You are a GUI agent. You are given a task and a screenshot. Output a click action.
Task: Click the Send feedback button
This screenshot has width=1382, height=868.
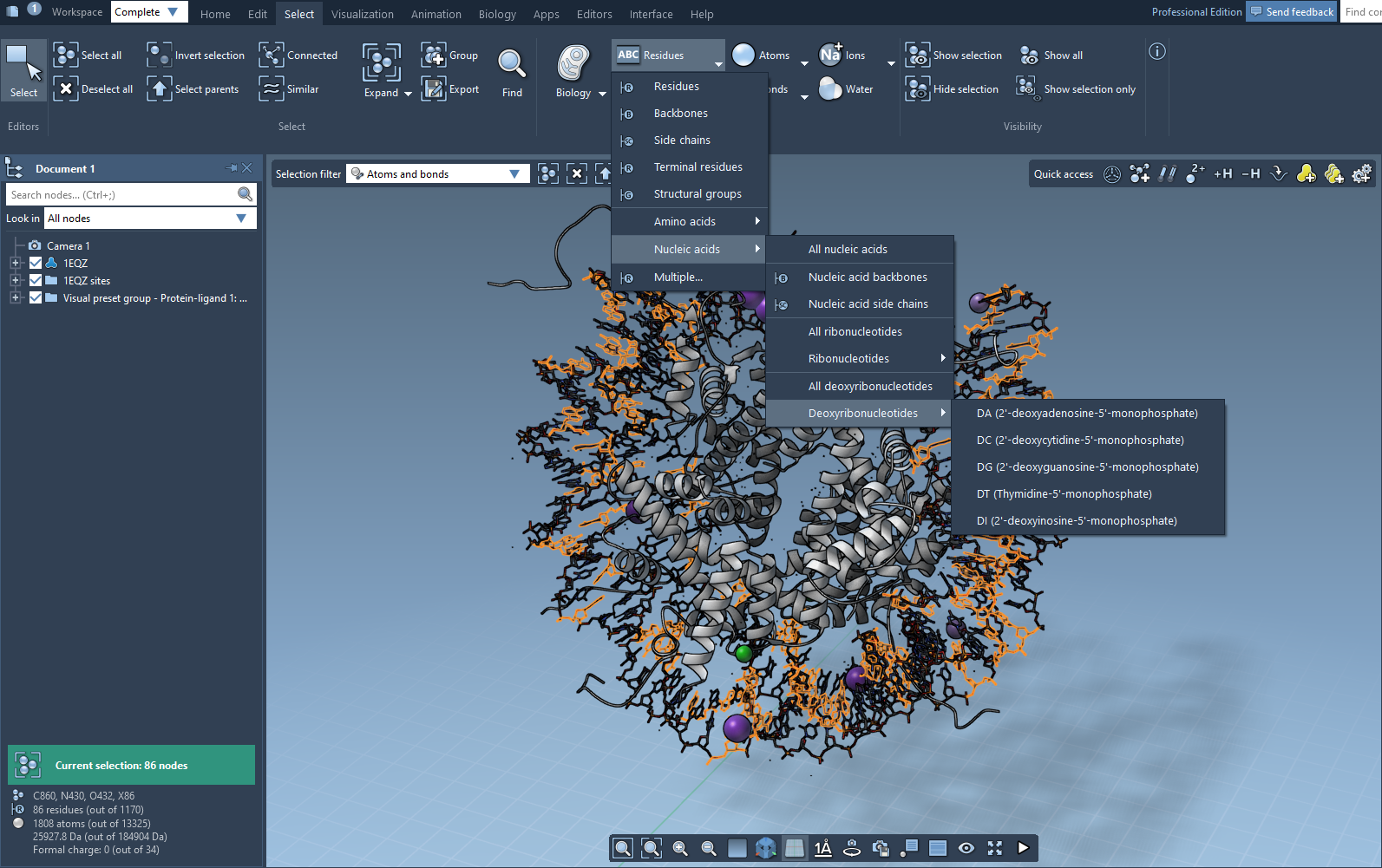[1291, 12]
